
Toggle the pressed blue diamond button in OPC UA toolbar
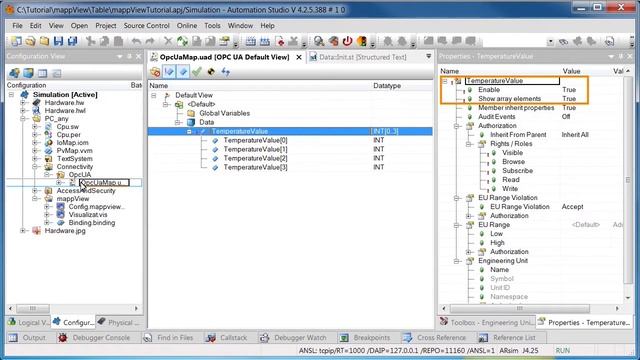[183, 72]
